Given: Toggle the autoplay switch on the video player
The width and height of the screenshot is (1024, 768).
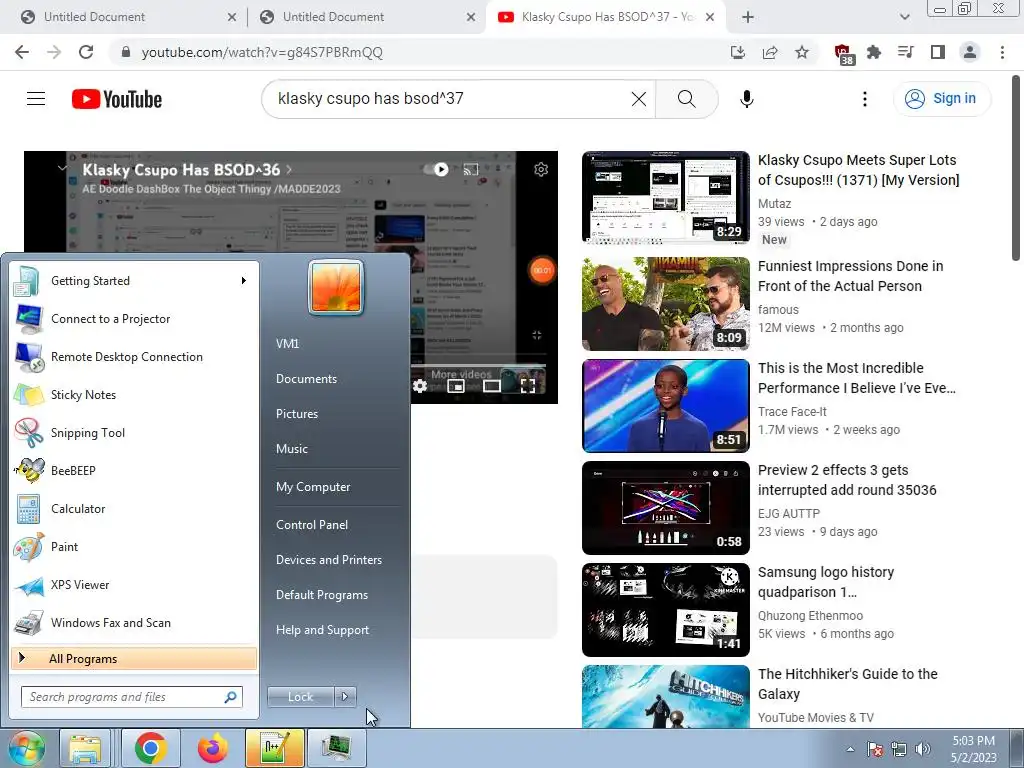Looking at the screenshot, I should [x=436, y=170].
